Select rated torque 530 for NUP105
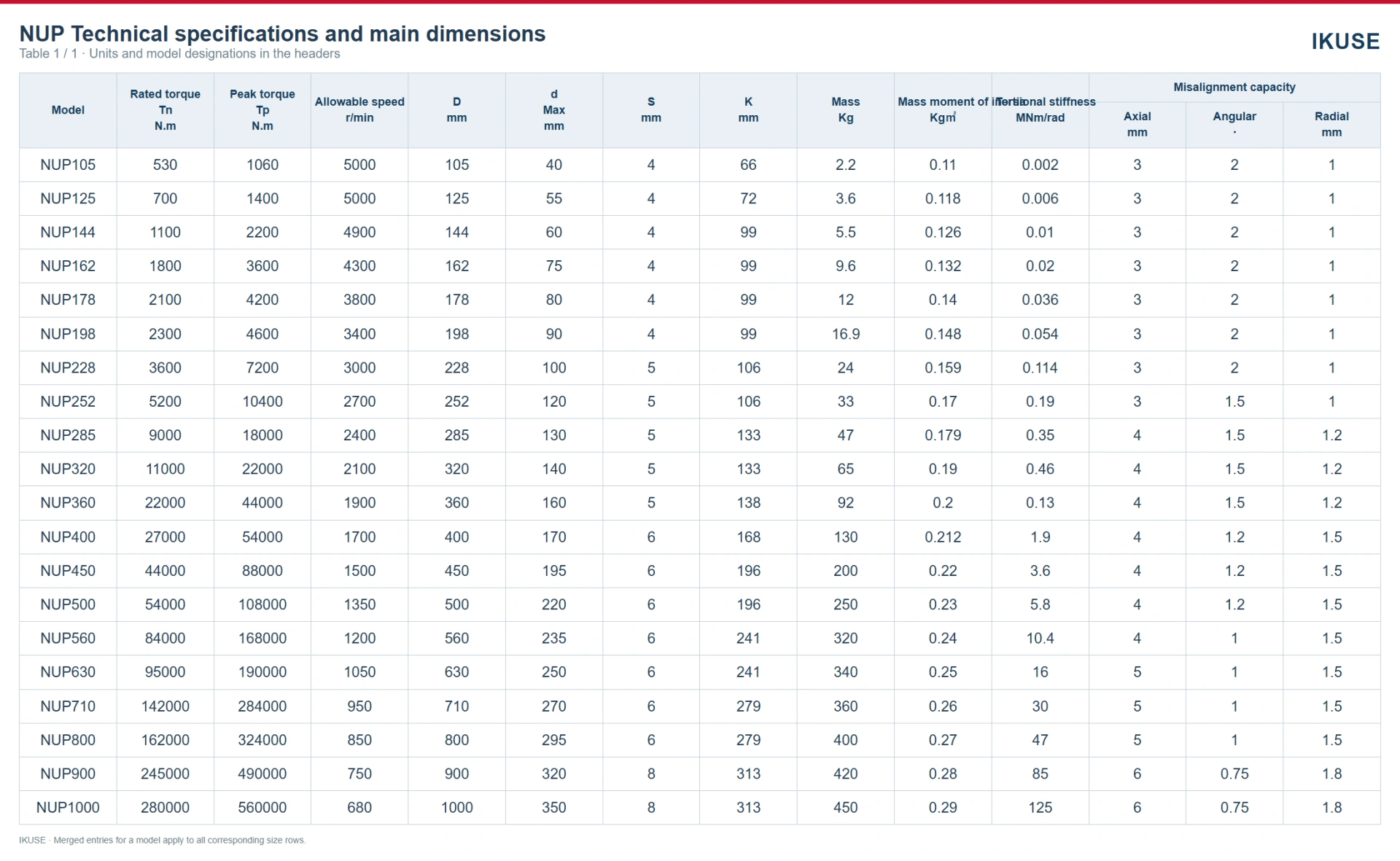Viewport: 1400px width, 861px height. pos(166,165)
